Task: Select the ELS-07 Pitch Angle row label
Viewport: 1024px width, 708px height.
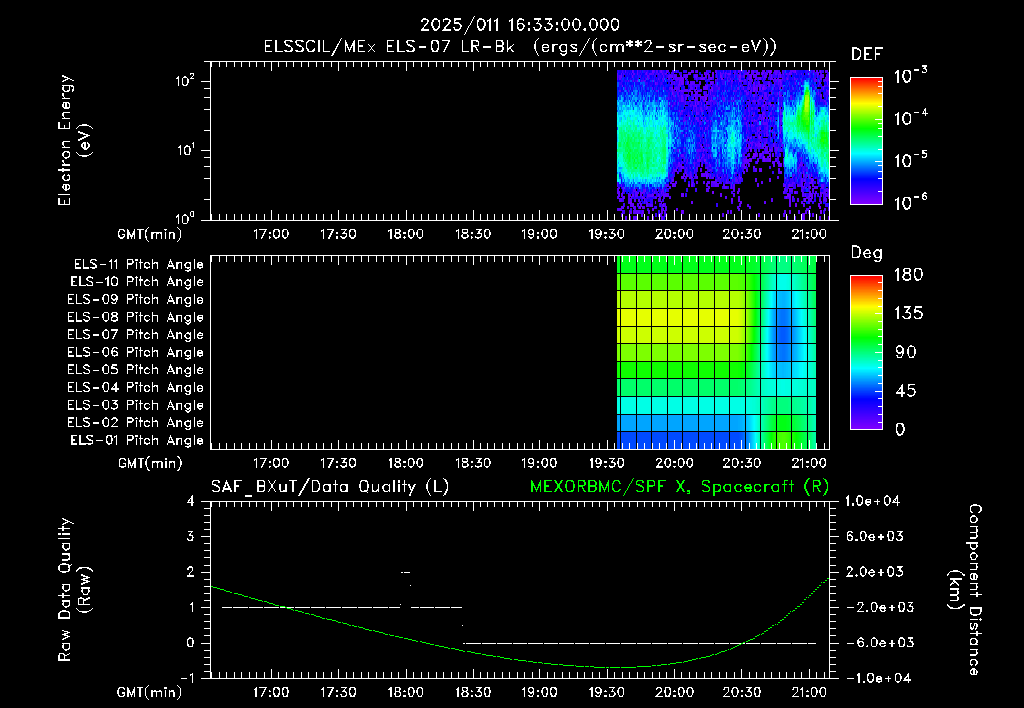Action: (x=135, y=334)
